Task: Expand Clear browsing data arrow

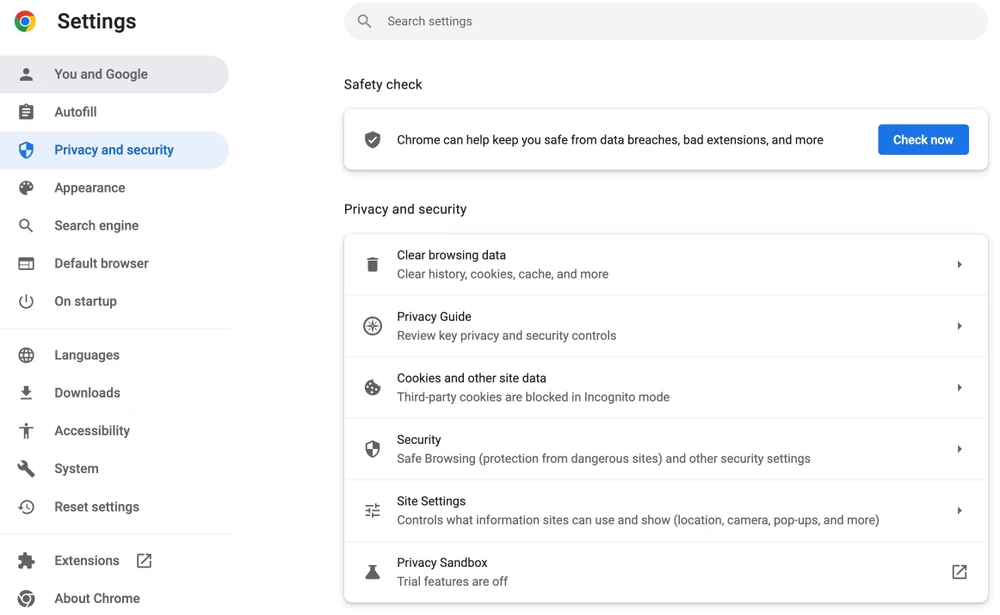Action: pos(959,265)
